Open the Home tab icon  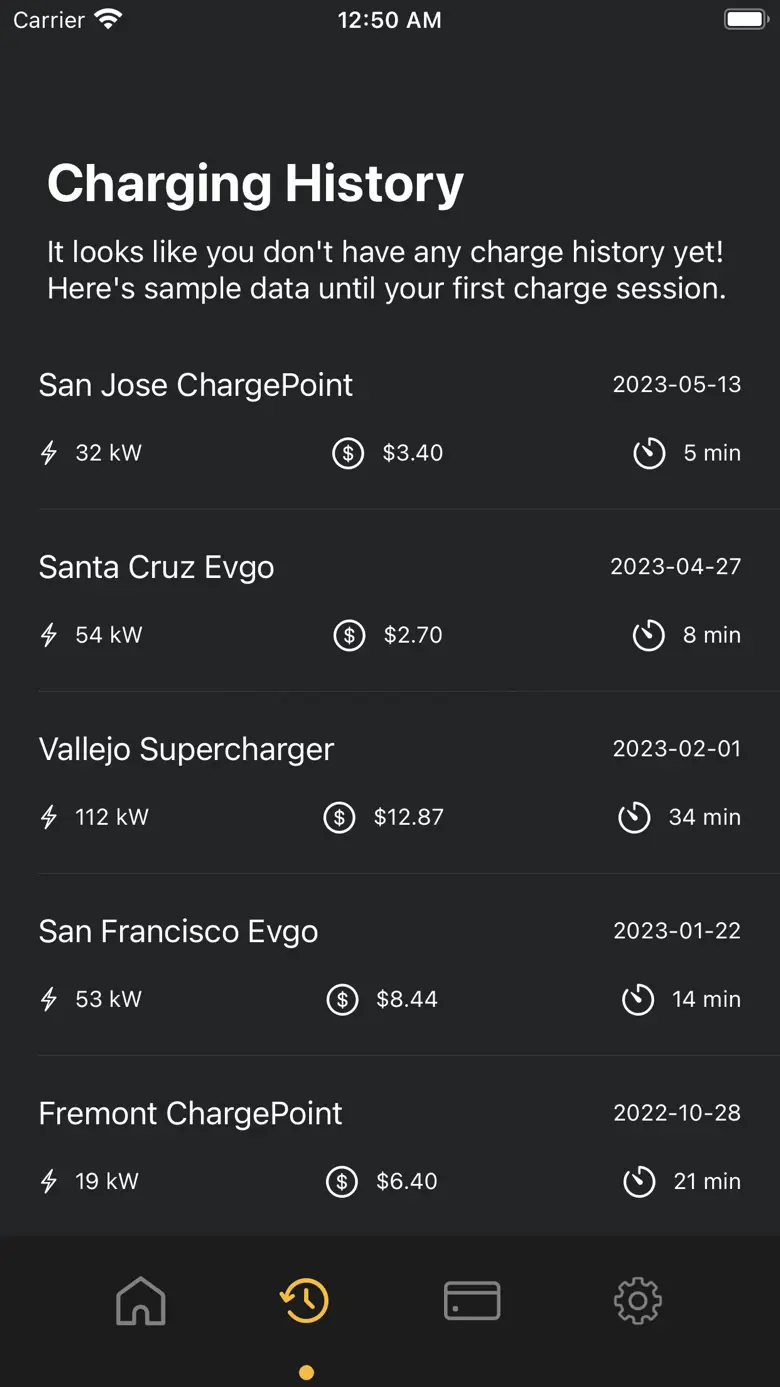point(141,1301)
